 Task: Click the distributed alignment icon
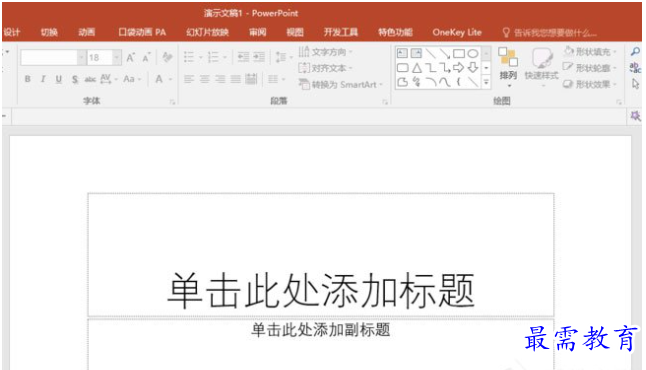(x=251, y=79)
